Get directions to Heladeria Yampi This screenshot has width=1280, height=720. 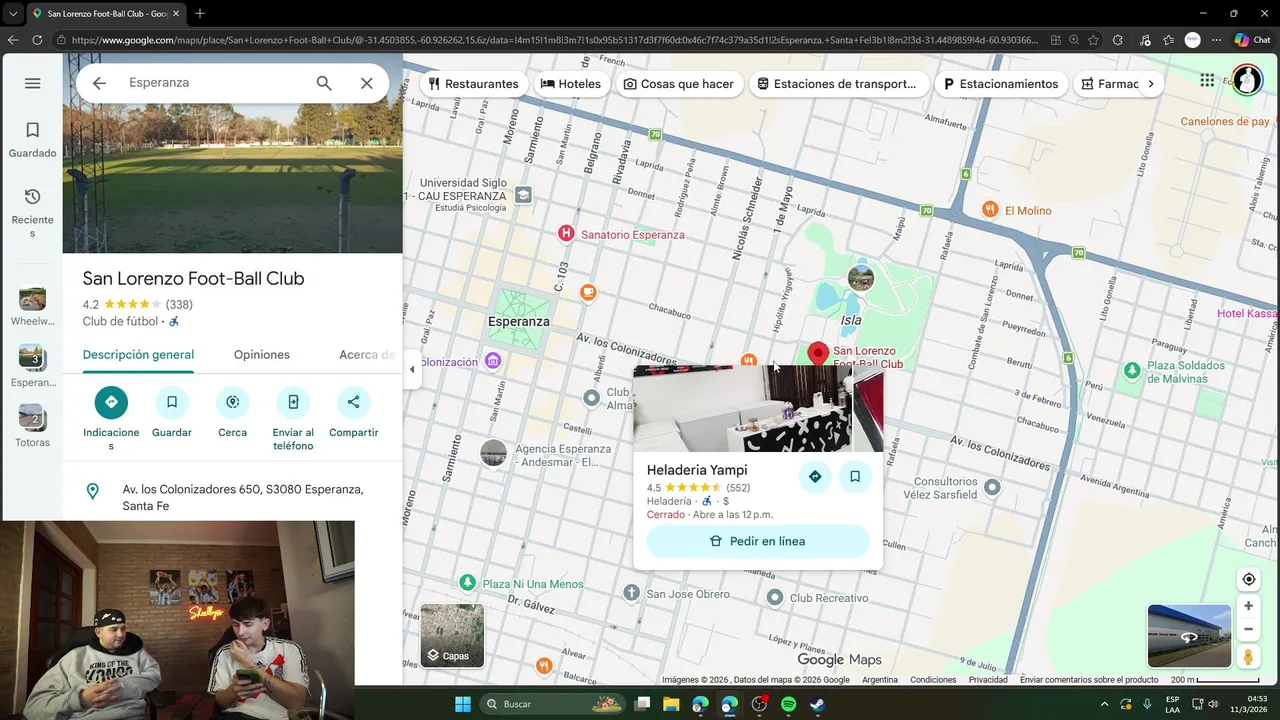point(815,477)
